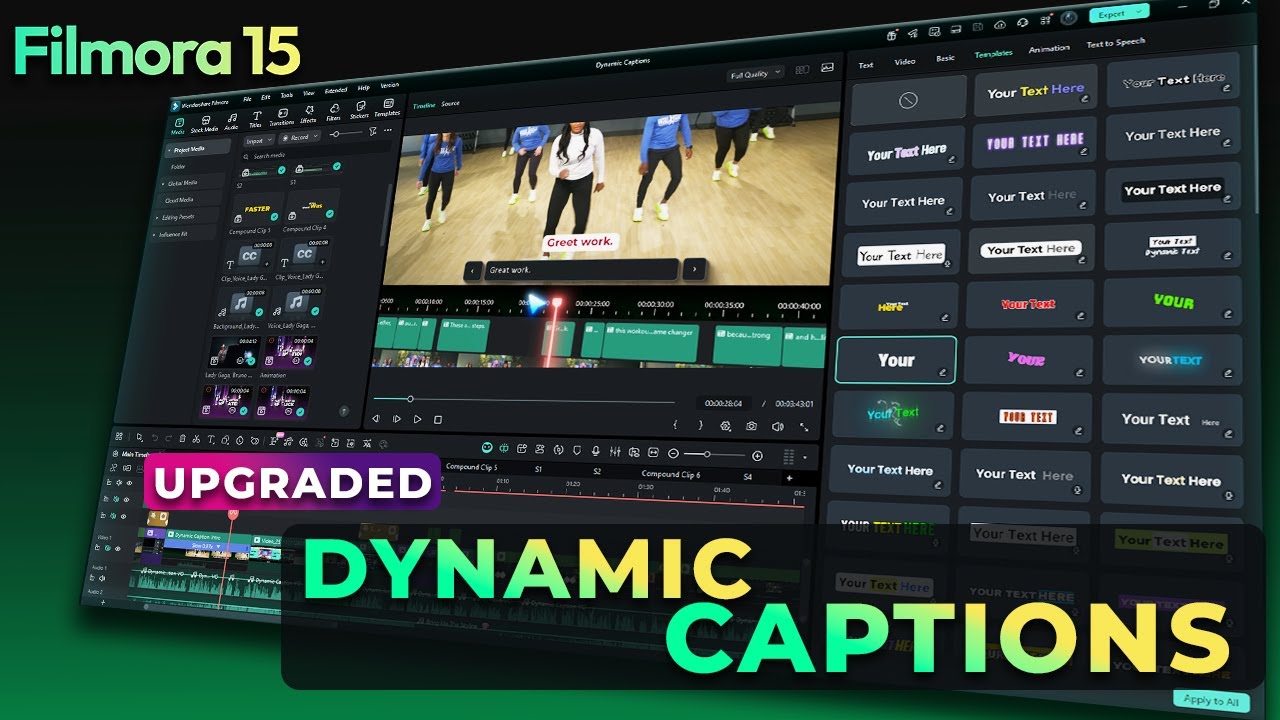Viewport: 1280px width, 720px height.
Task: Click the mark-in curly brace icon
Action: [675, 425]
